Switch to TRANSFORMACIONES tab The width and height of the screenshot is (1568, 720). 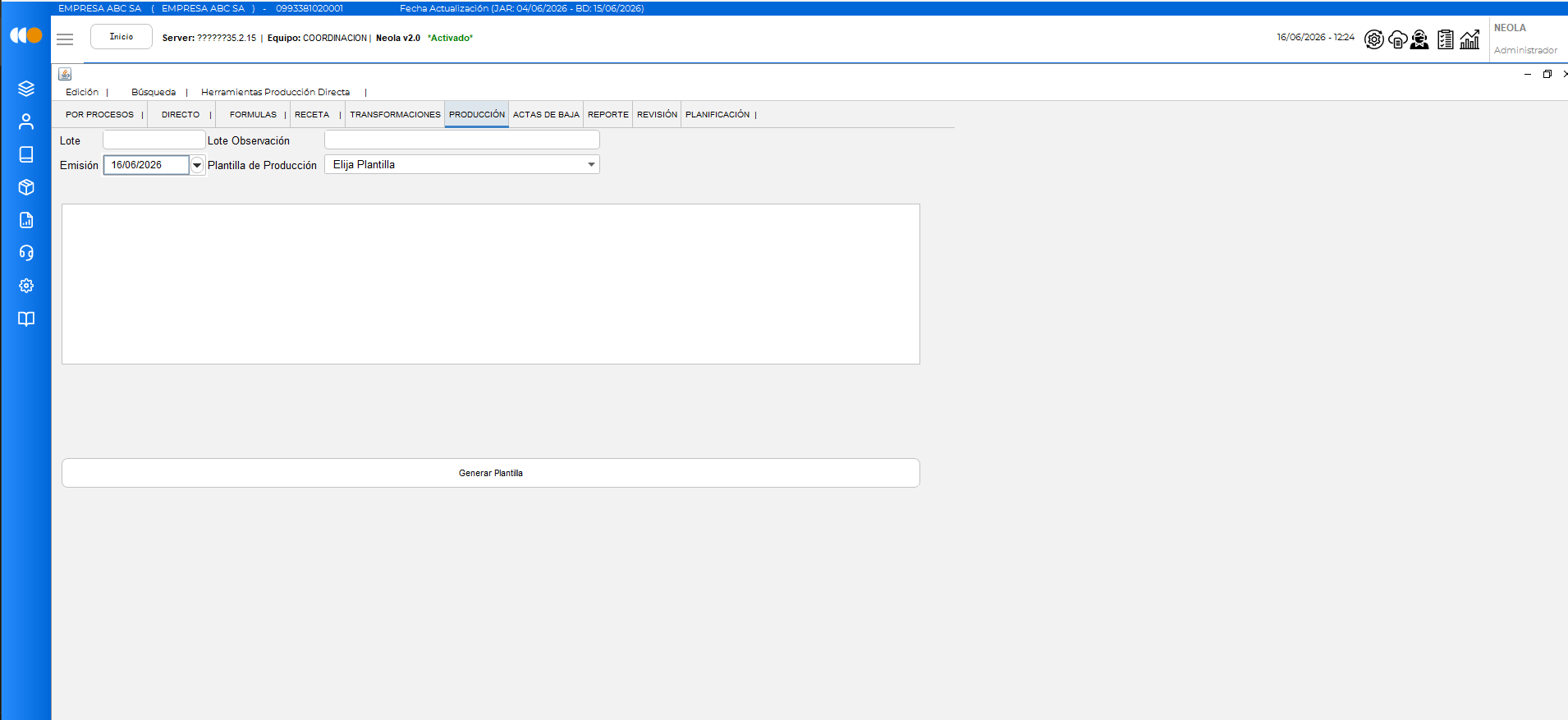point(395,114)
